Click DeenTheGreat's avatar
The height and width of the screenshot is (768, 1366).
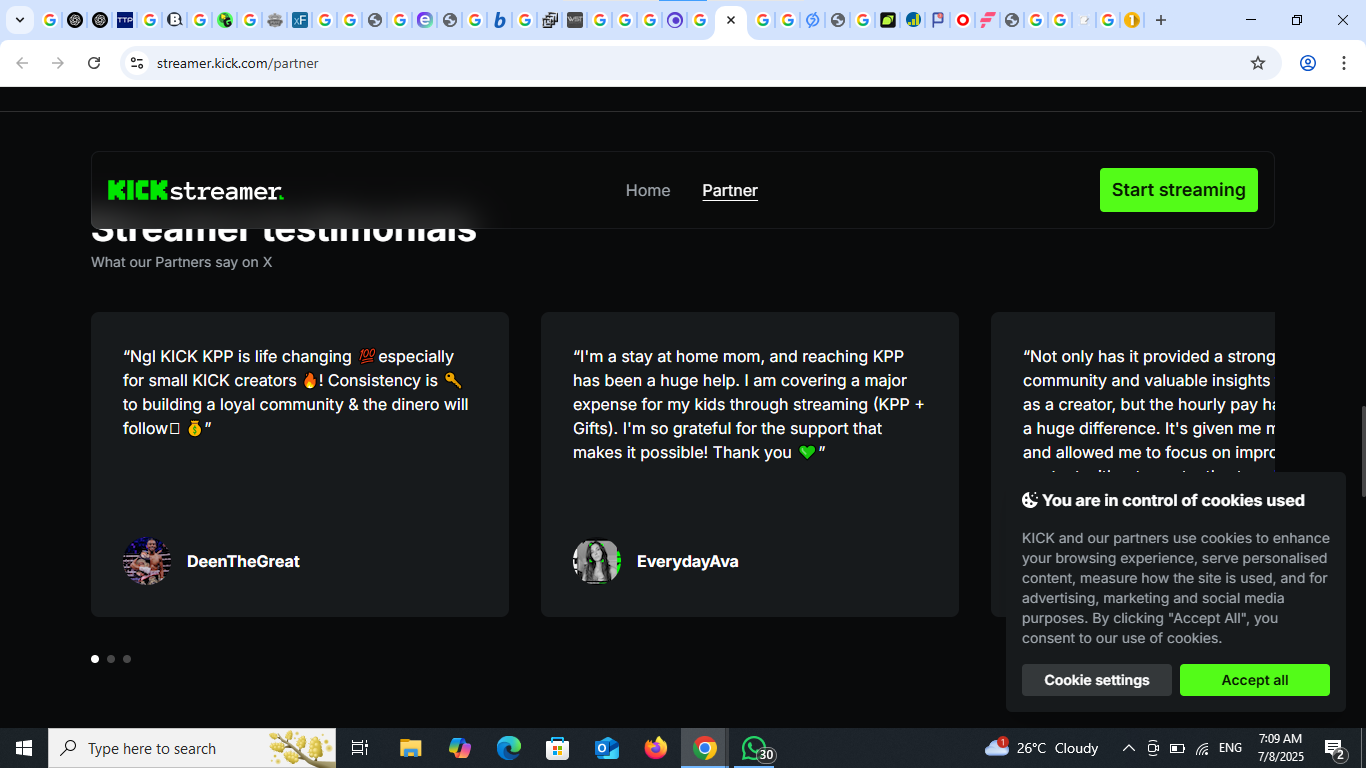coord(147,561)
